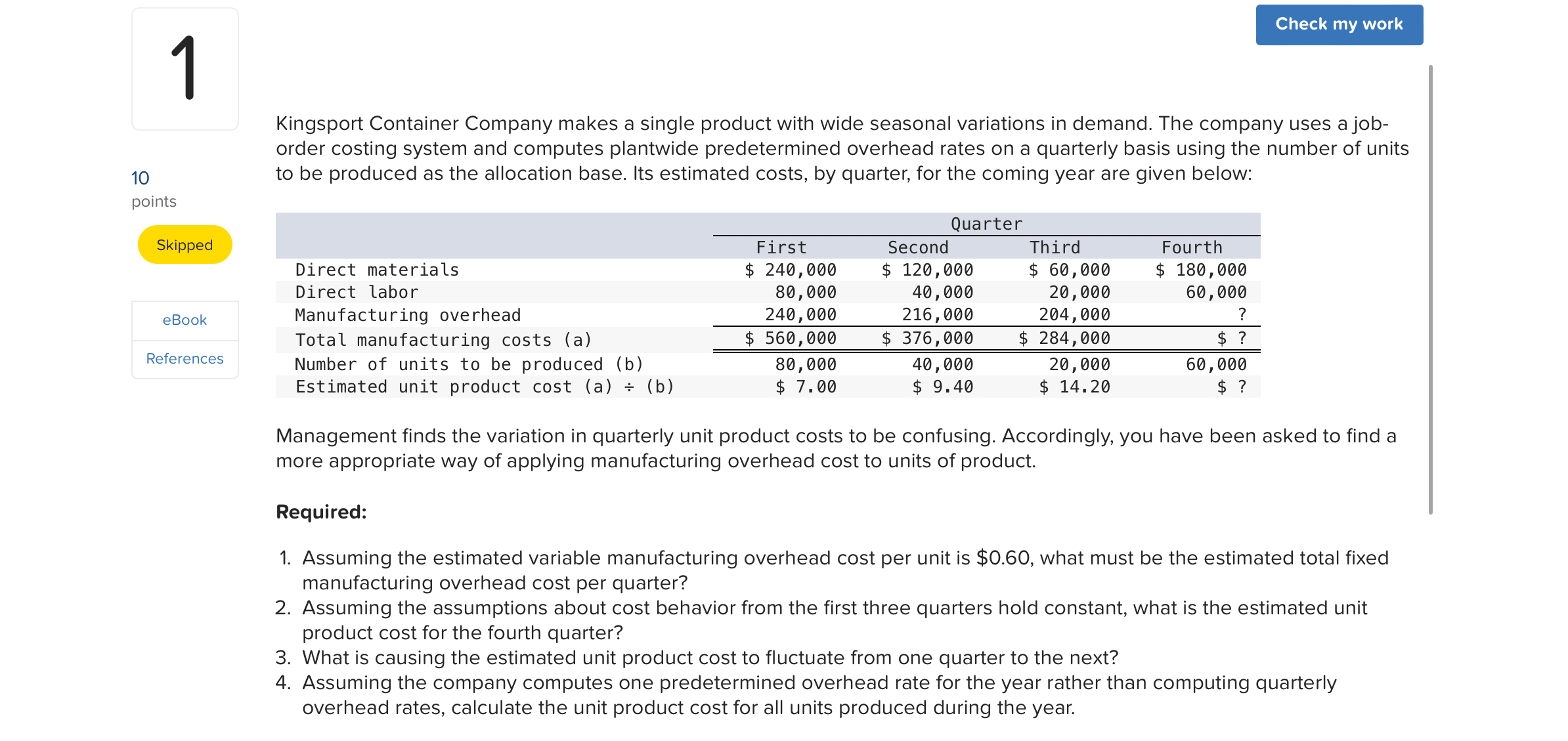Screen dimensions: 1568x741
Task: Click the yellow Skipped status badge
Action: pos(184,244)
